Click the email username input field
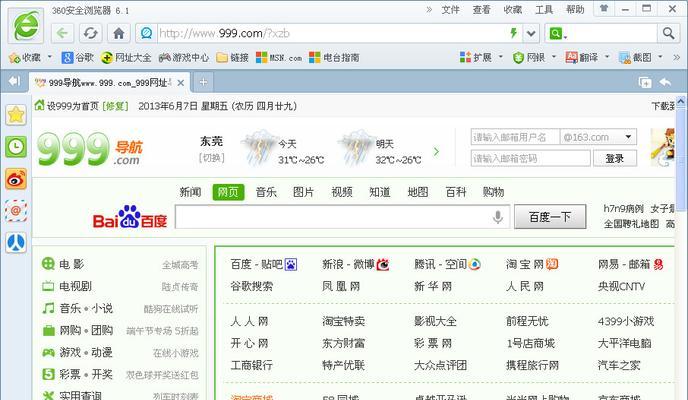Viewport: 688px width, 400px height. click(x=515, y=137)
